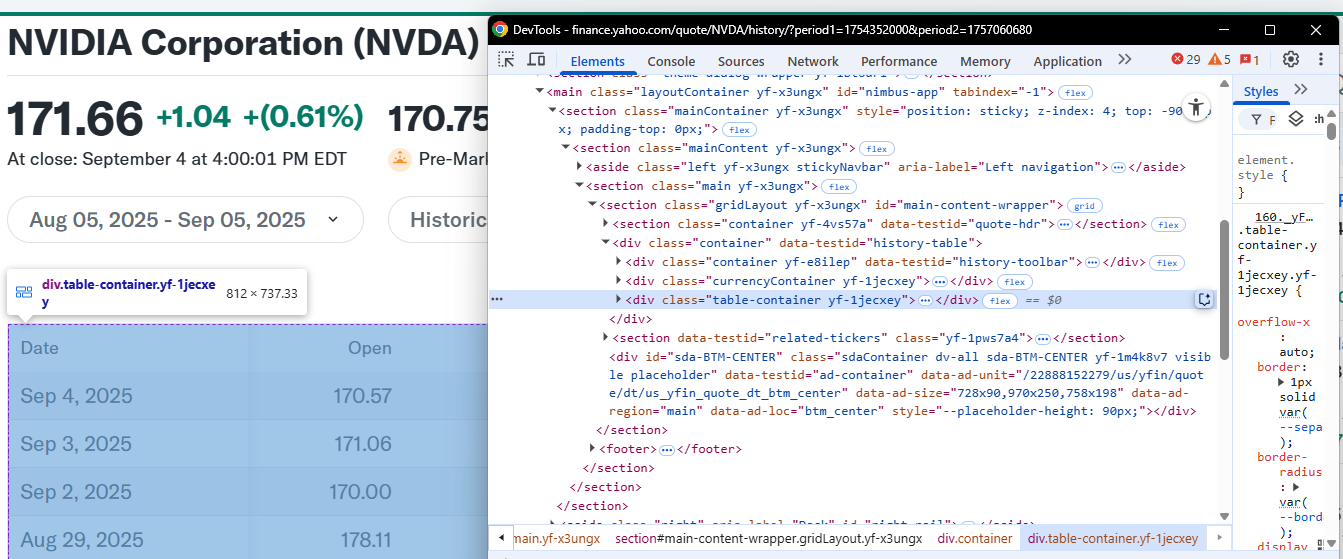Toggle CSS layers view icon
The width and height of the screenshot is (1343, 559).
coord(1296,120)
